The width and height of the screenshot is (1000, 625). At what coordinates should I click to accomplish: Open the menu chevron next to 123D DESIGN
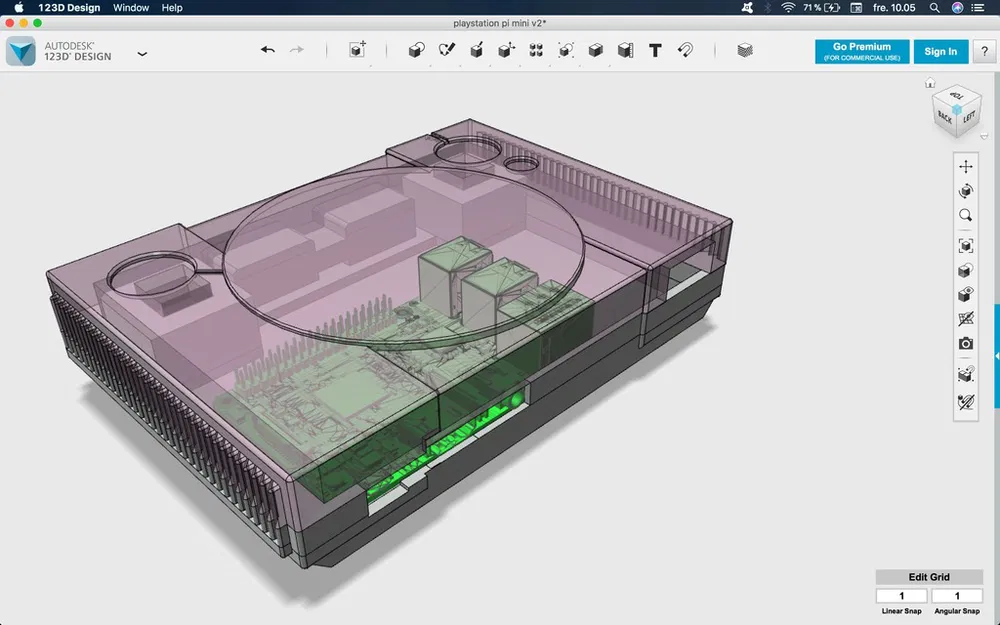(142, 52)
